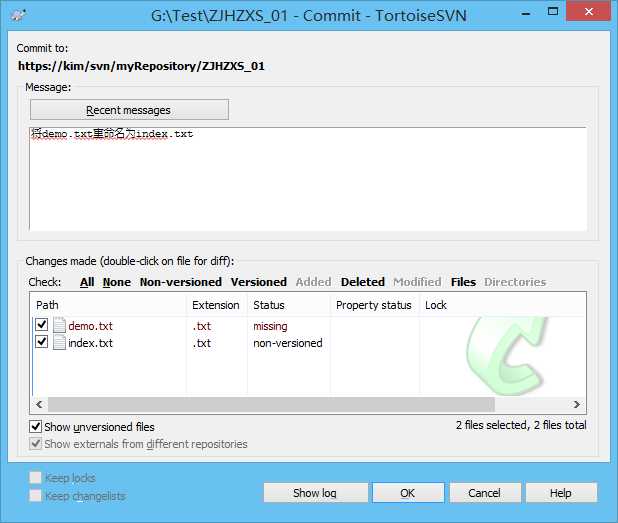
Task: Check Deleted files filter
Action: point(363,282)
